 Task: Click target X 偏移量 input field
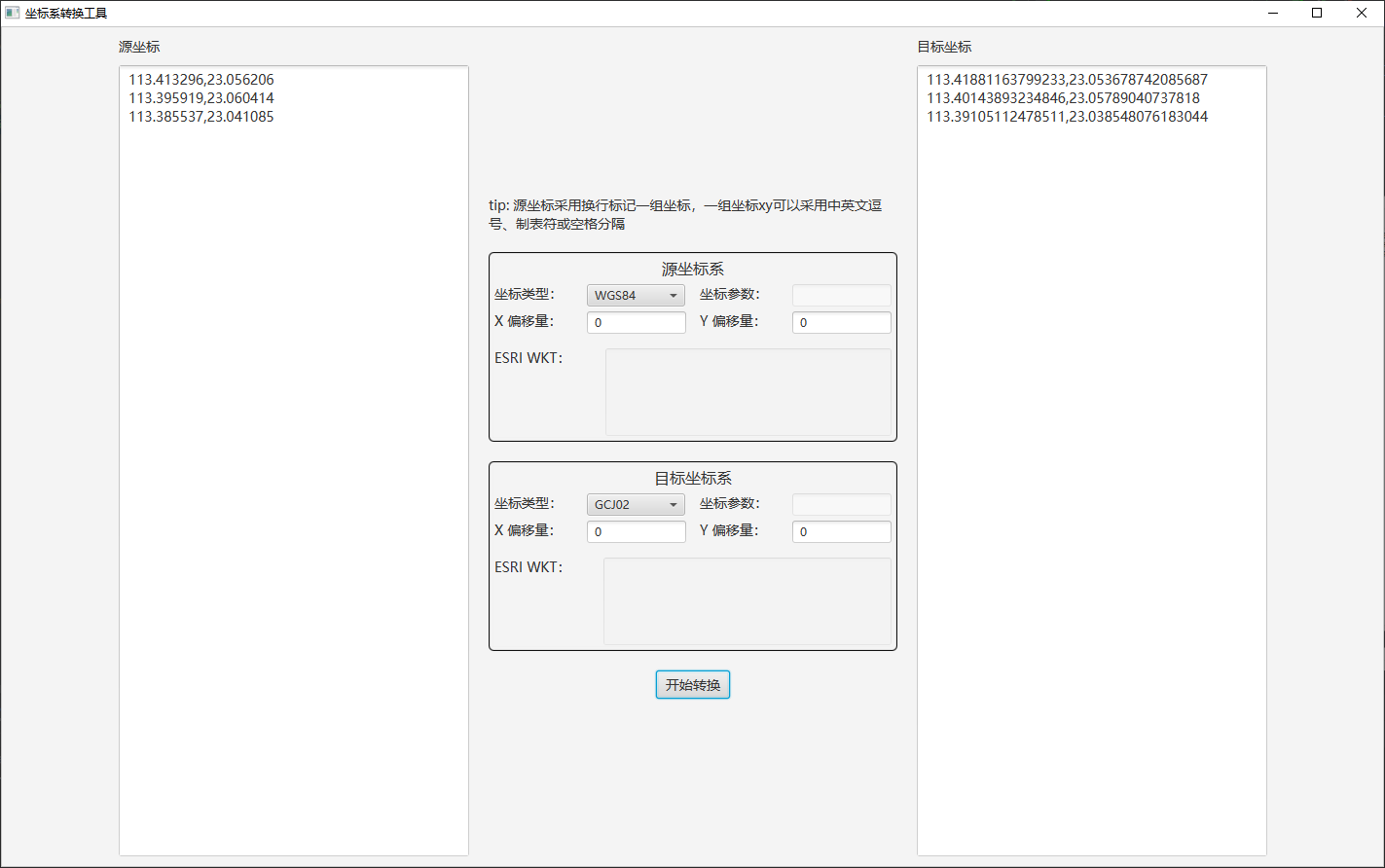point(637,531)
